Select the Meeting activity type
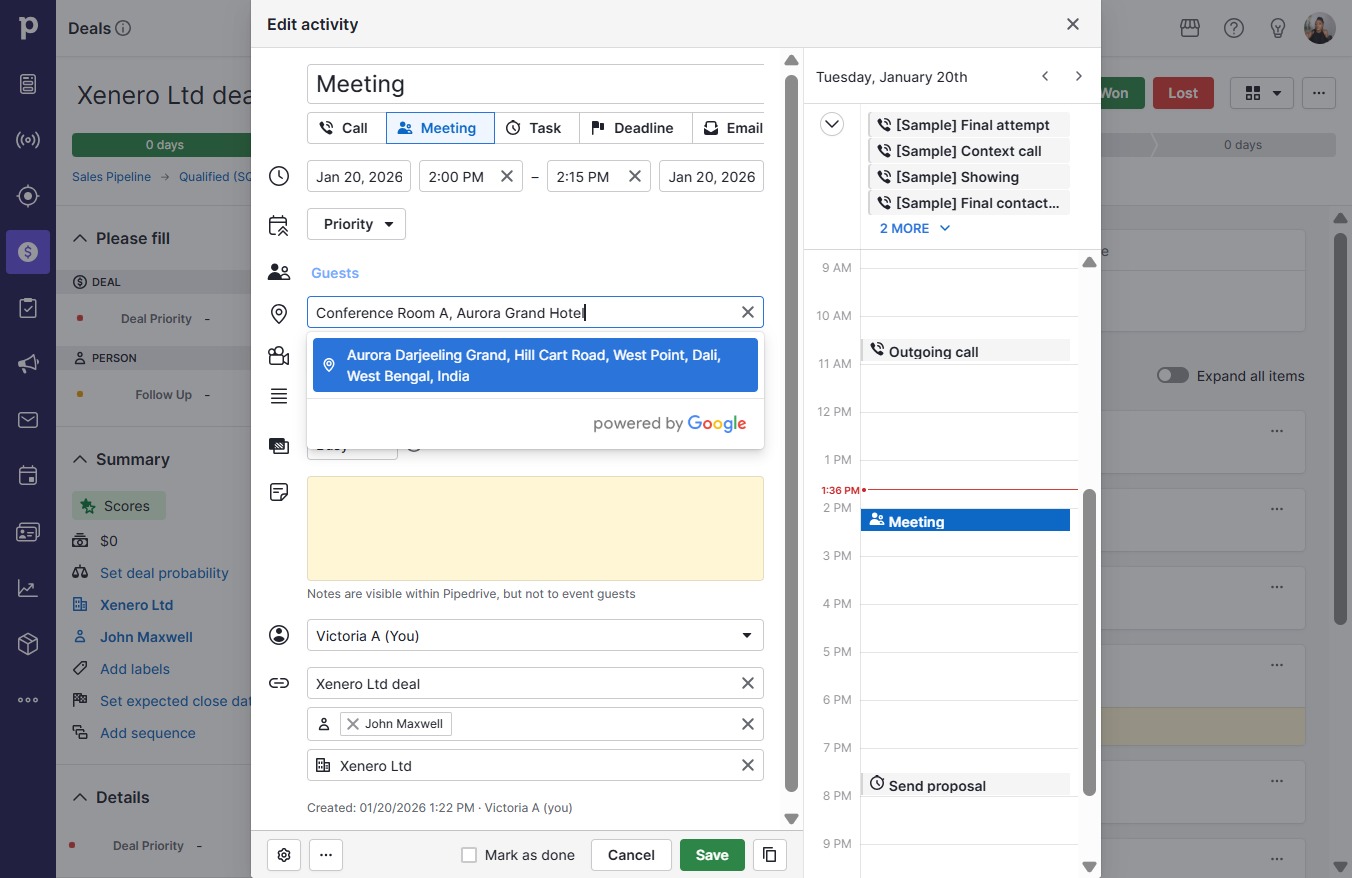The height and width of the screenshot is (878, 1352). pyautogui.click(x=440, y=128)
